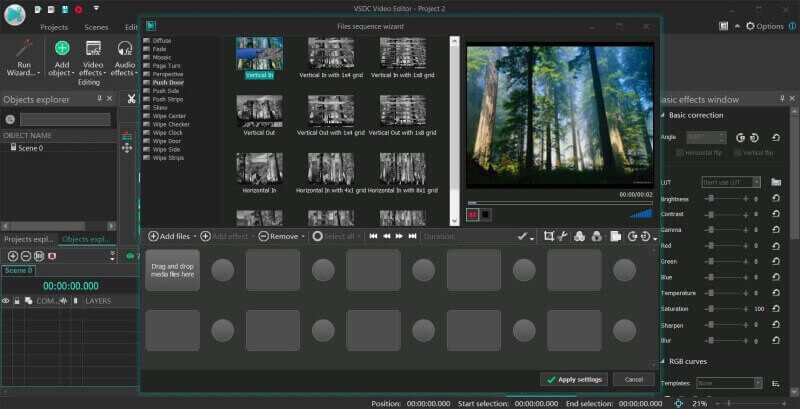
Task: Enable the Vertical flip checkbox
Action: coord(738,153)
